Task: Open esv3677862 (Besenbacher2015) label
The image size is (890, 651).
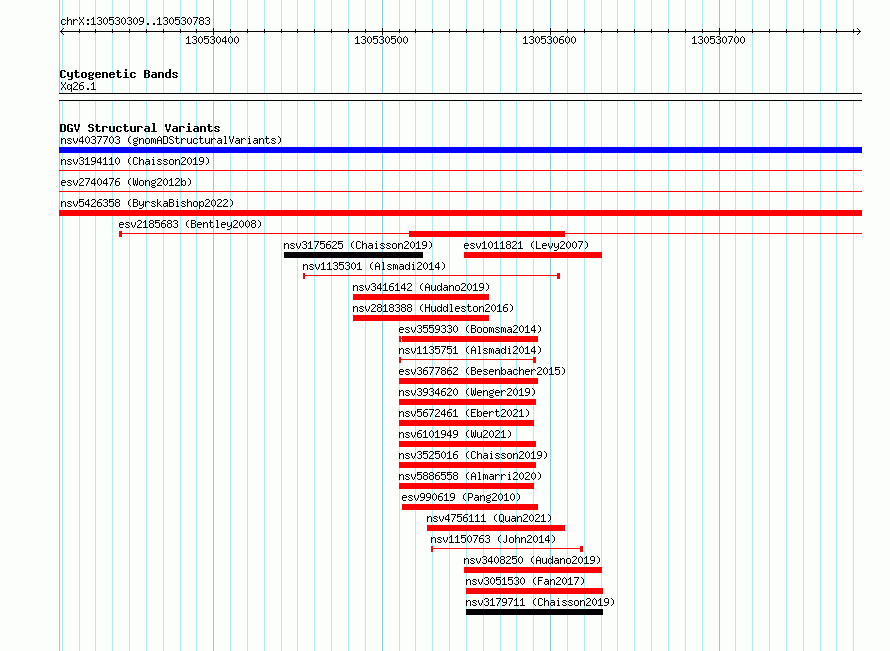Action: click(482, 371)
